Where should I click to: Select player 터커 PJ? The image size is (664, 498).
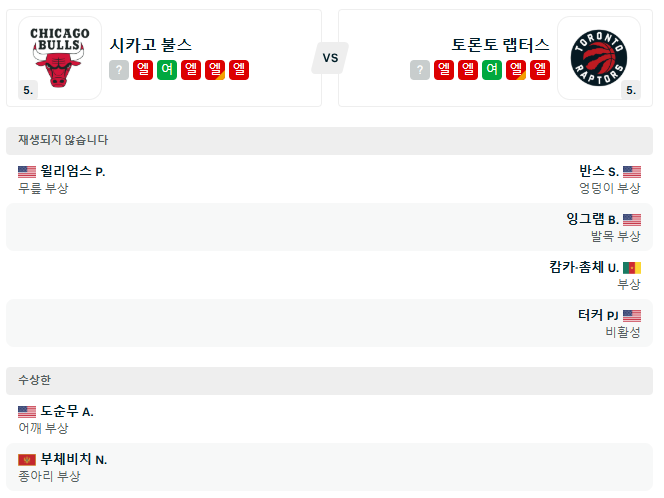pos(598,315)
